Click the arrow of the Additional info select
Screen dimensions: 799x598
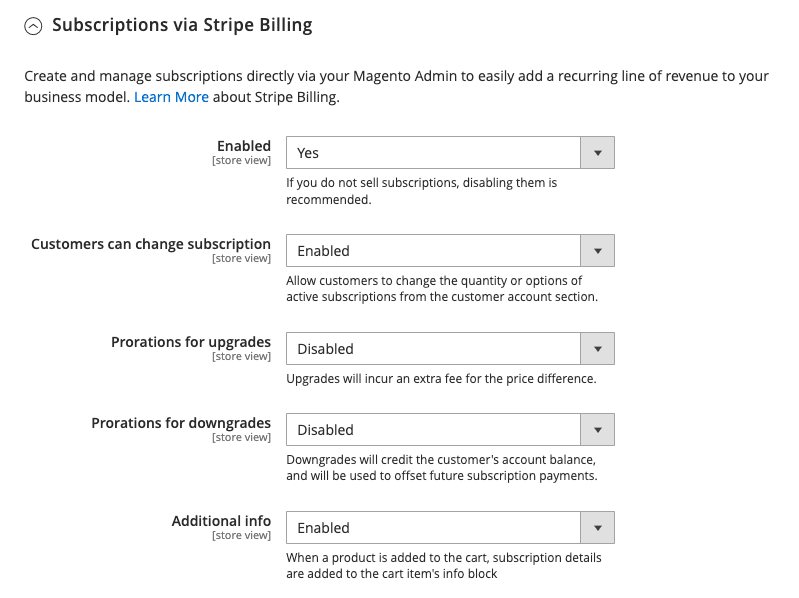(598, 527)
